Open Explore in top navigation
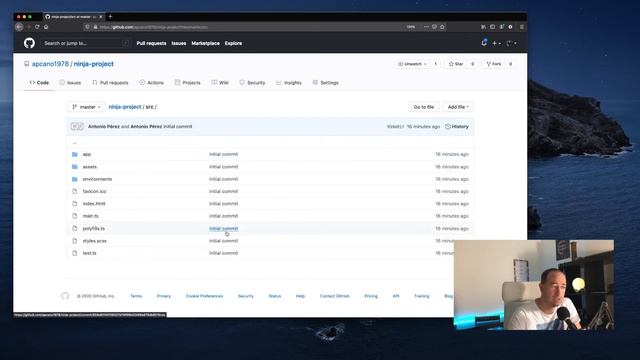640x360 pixels. pos(233,43)
